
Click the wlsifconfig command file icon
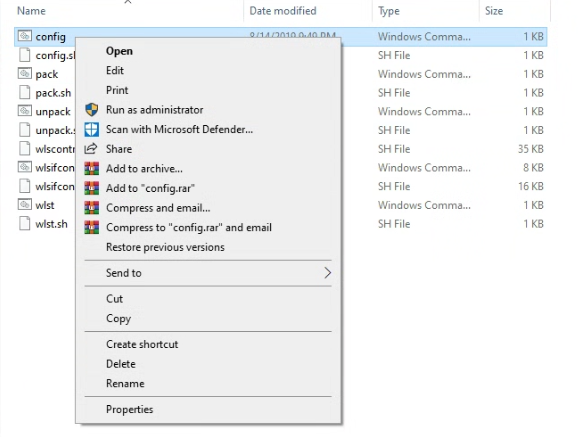coord(25,167)
